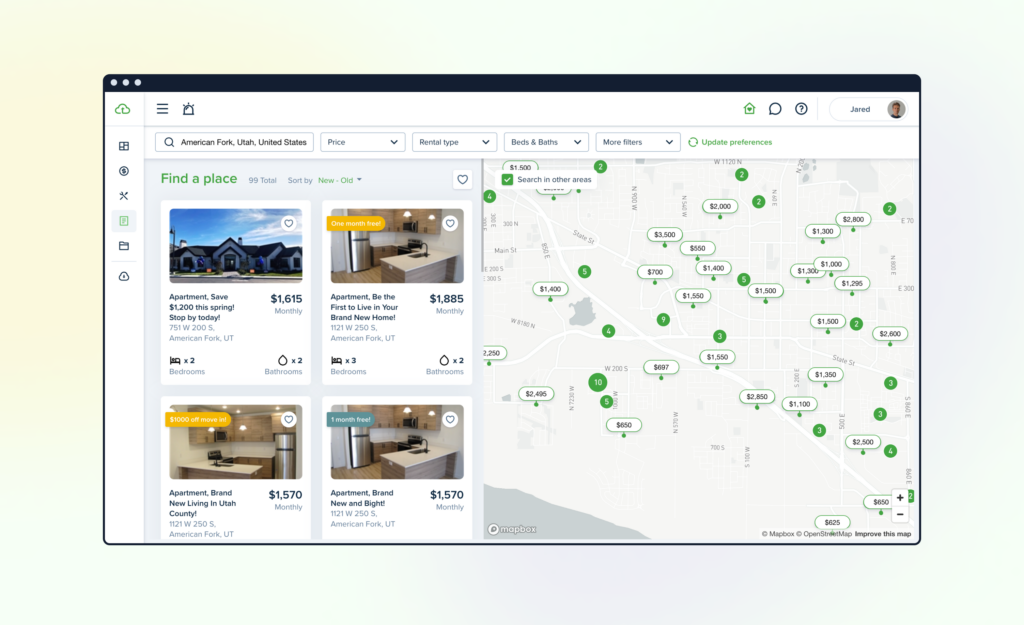Expand the Price filter dropdown
Viewport: 1024px width, 625px height.
[x=362, y=142]
